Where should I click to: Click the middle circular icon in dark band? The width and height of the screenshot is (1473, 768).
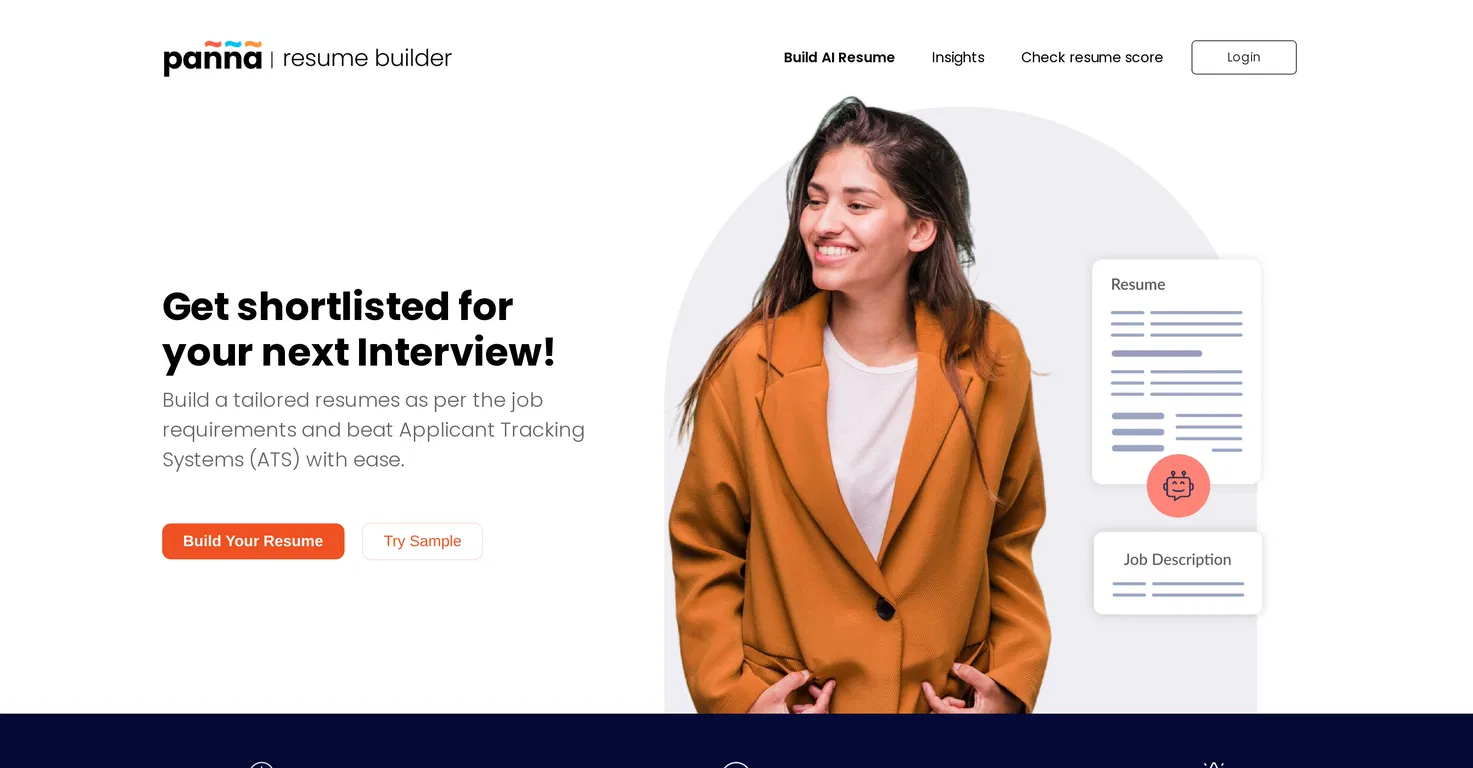(736, 765)
